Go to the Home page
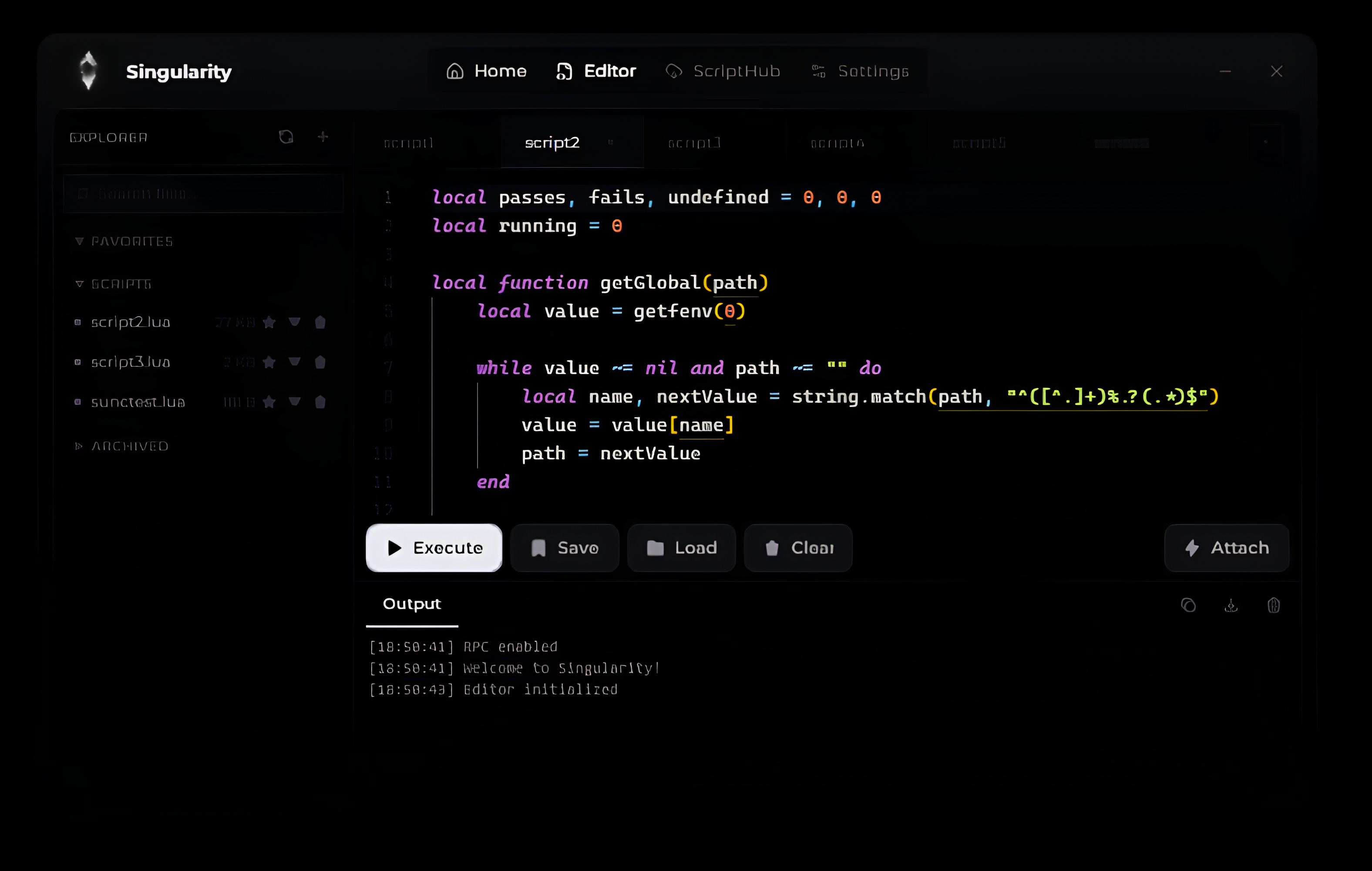Screen dimensions: 1372x871 coord(486,71)
